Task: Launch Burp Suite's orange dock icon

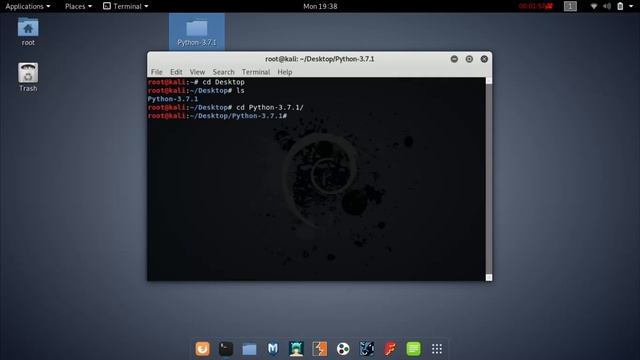Action: click(320, 349)
